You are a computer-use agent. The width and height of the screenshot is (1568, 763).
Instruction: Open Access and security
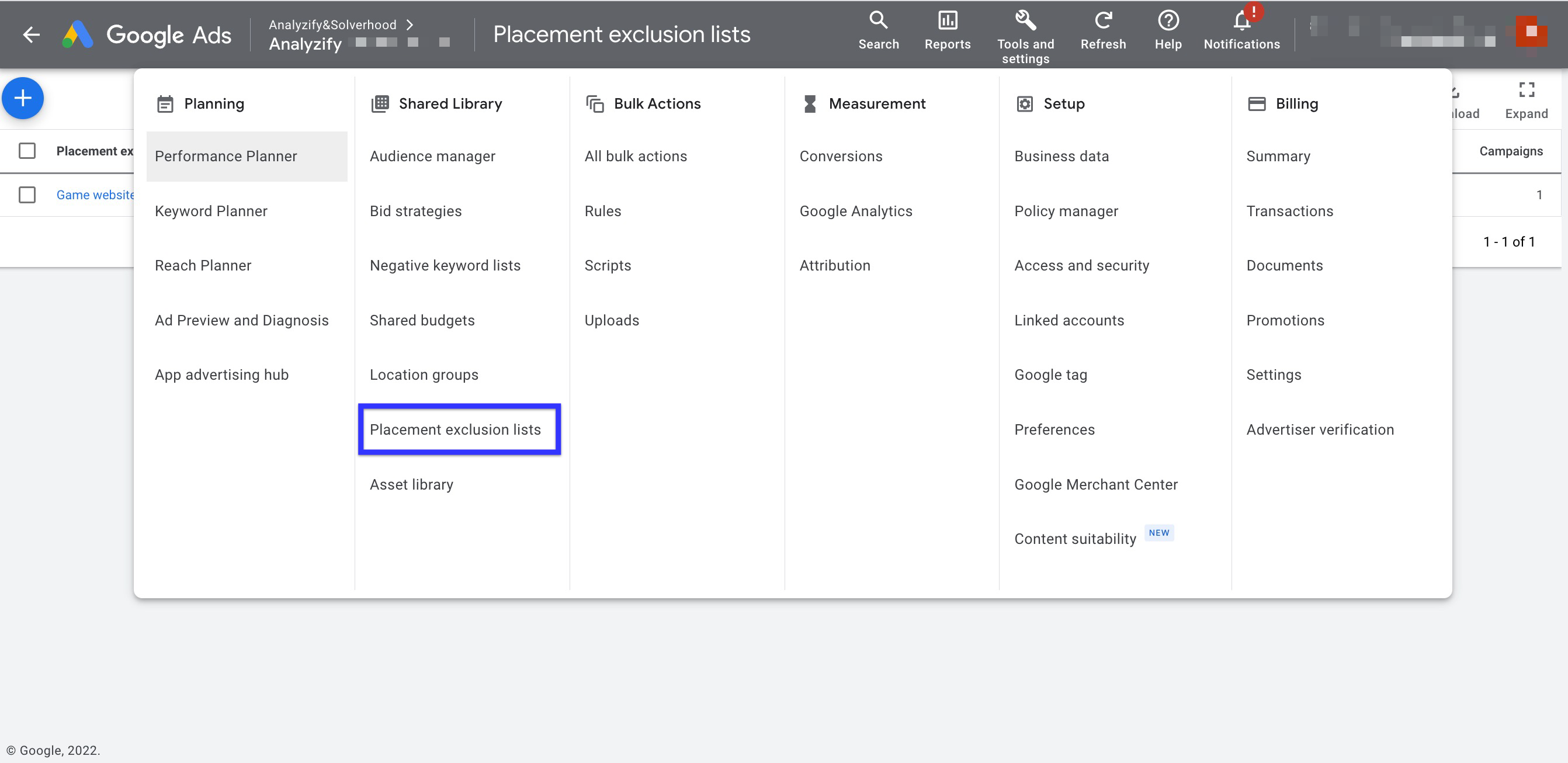pyautogui.click(x=1082, y=265)
